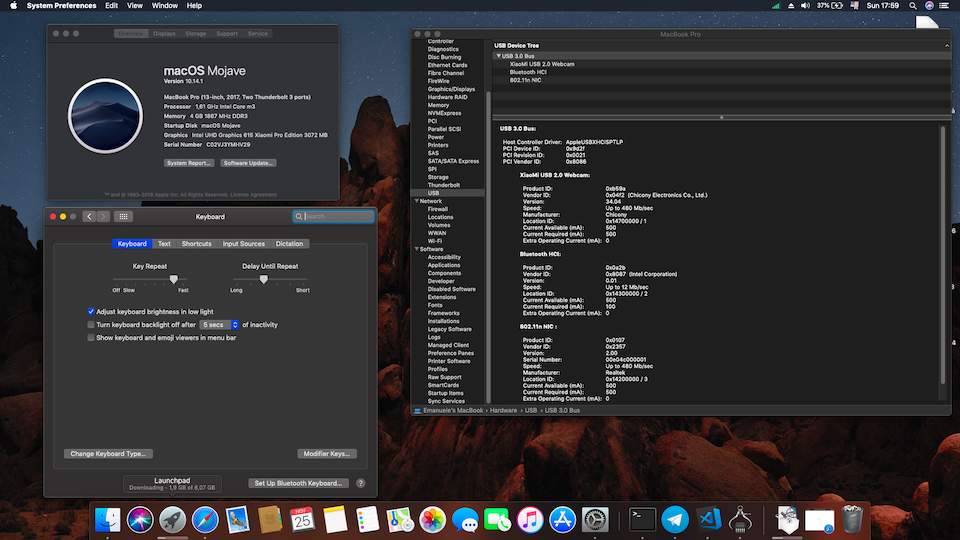
Task: Click the System Report… button
Action: 189,163
